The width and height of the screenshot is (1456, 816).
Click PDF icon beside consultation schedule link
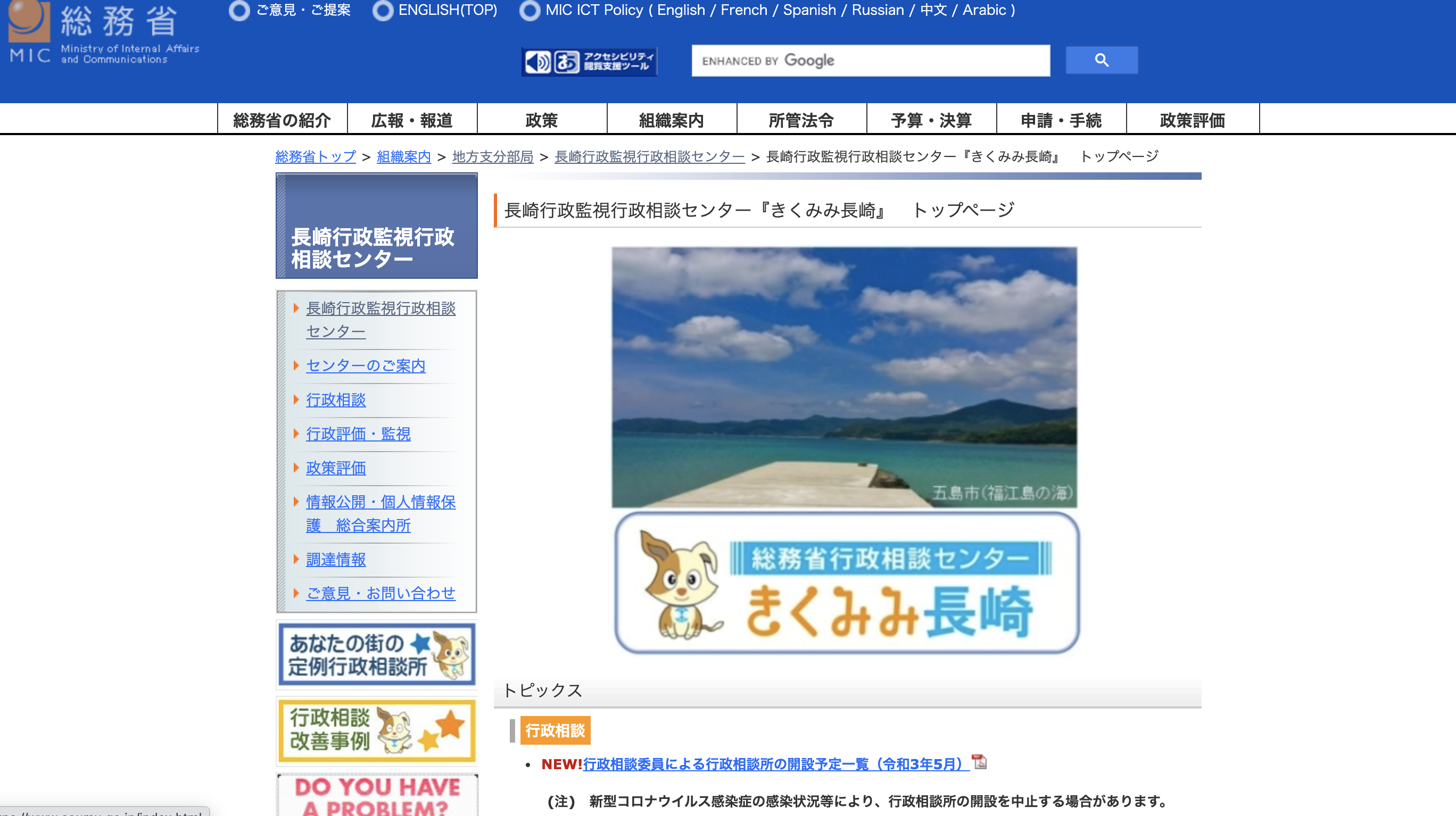tap(979, 762)
